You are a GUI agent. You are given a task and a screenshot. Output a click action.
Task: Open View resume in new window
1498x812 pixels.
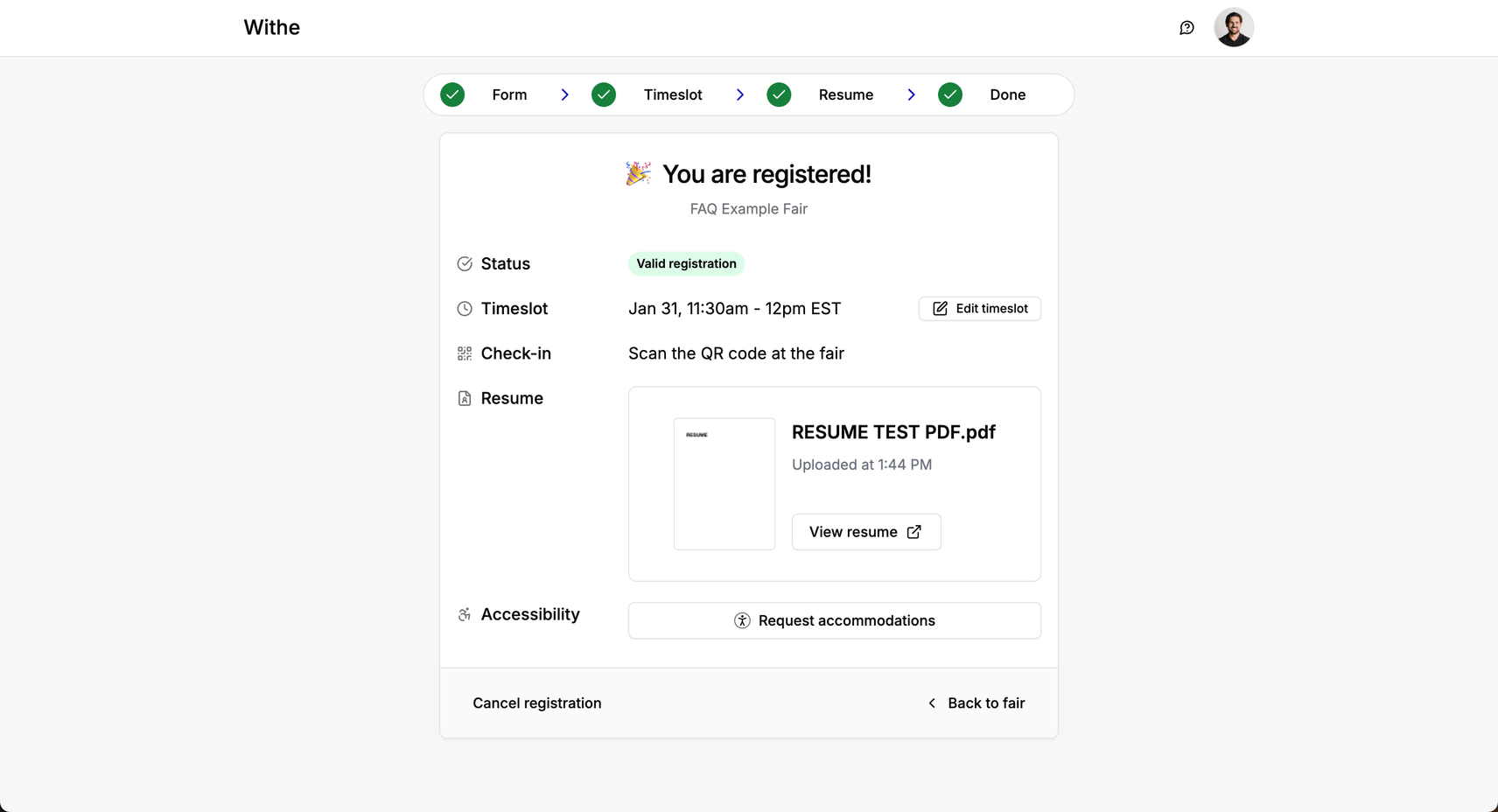click(x=866, y=532)
